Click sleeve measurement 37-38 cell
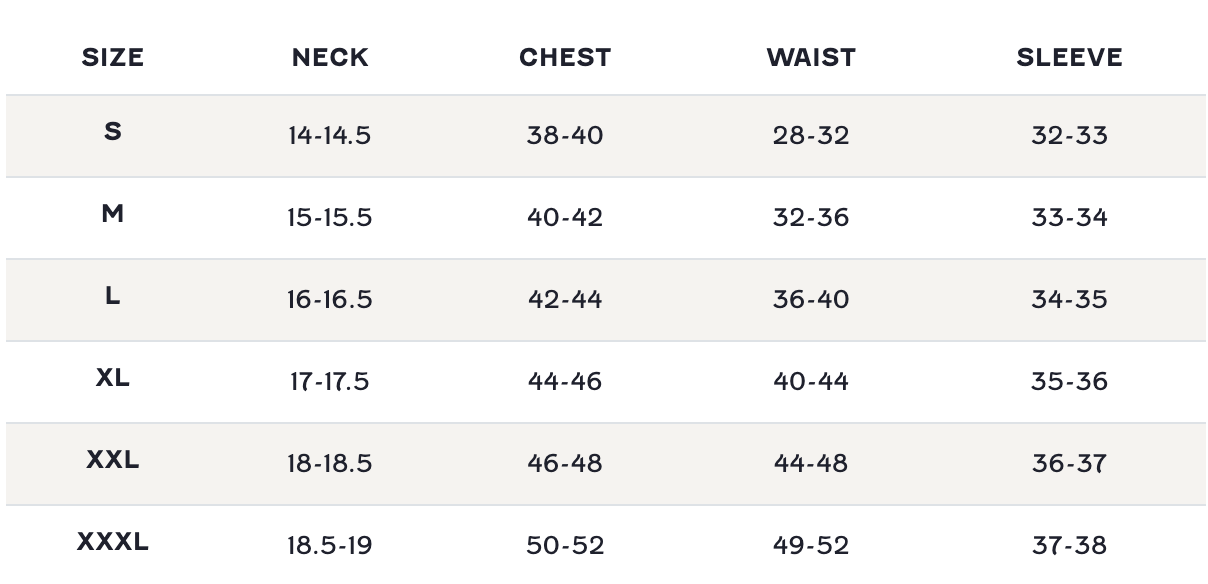The width and height of the screenshot is (1208, 584). [x=1069, y=546]
